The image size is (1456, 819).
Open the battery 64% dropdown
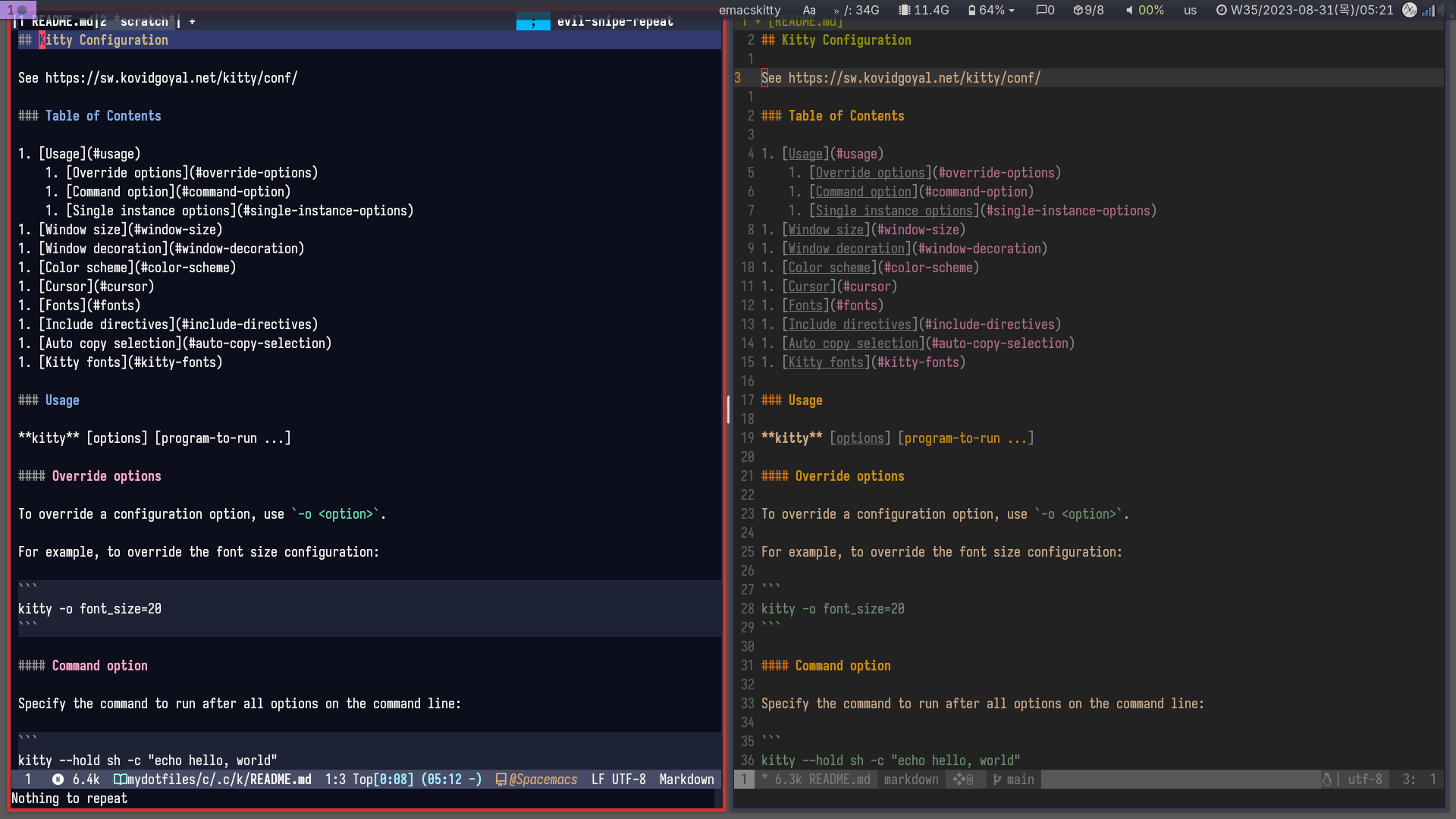[x=991, y=10]
